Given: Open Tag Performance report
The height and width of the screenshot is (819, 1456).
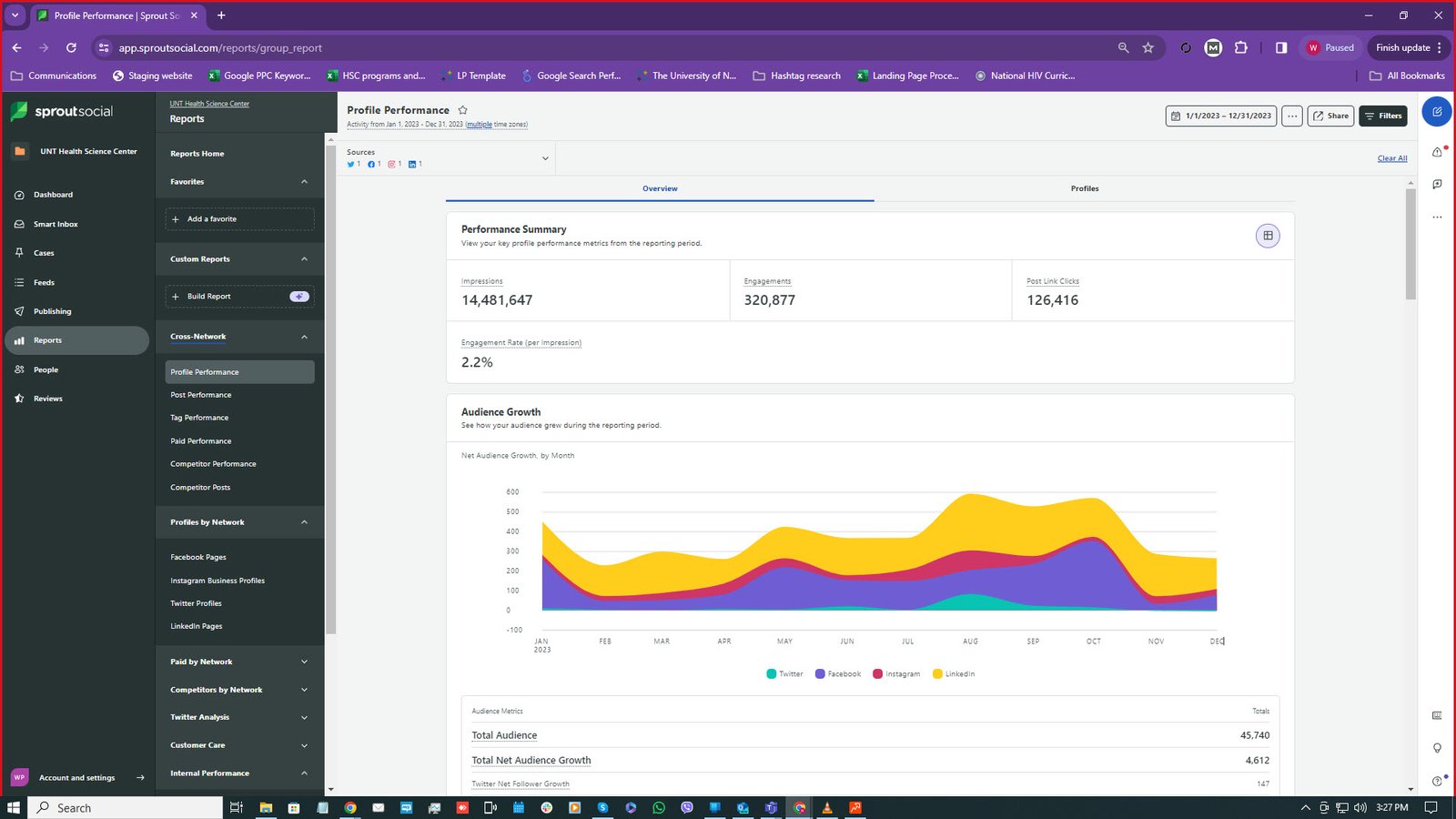Looking at the screenshot, I should pyautogui.click(x=199, y=418).
